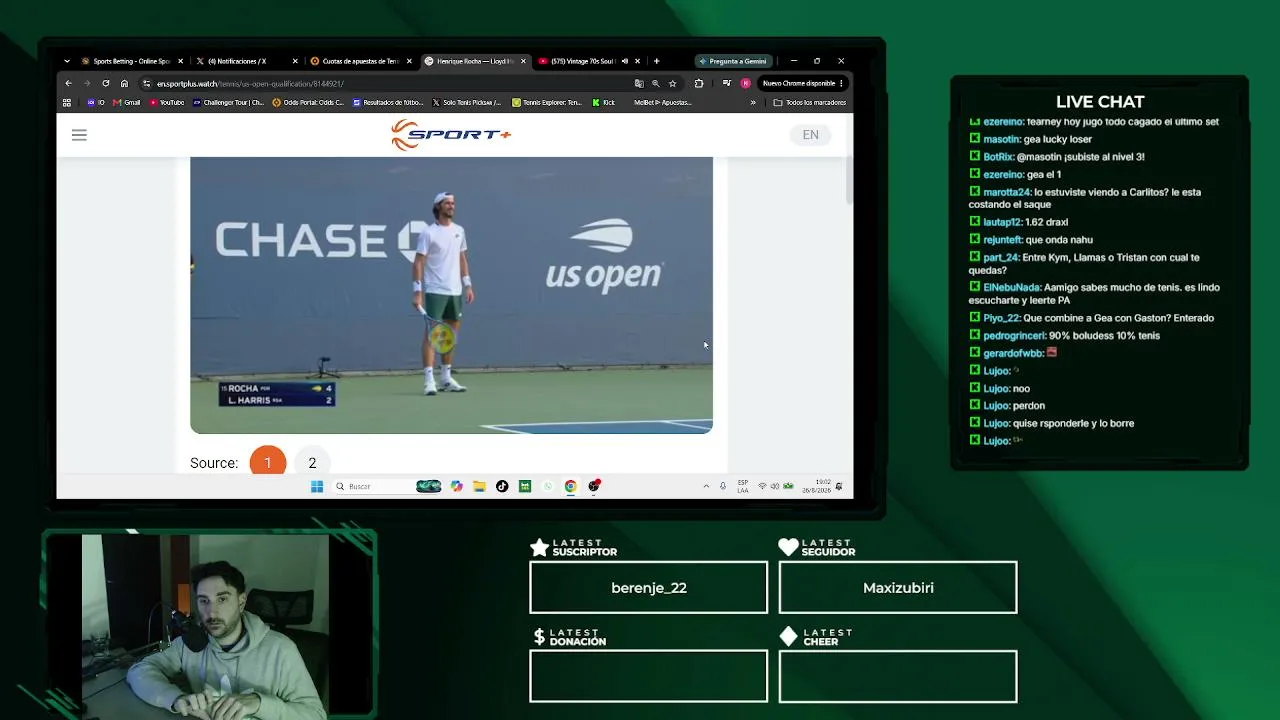Open the Windows Start menu
The width and height of the screenshot is (1280, 720).
pyautogui.click(x=317, y=486)
